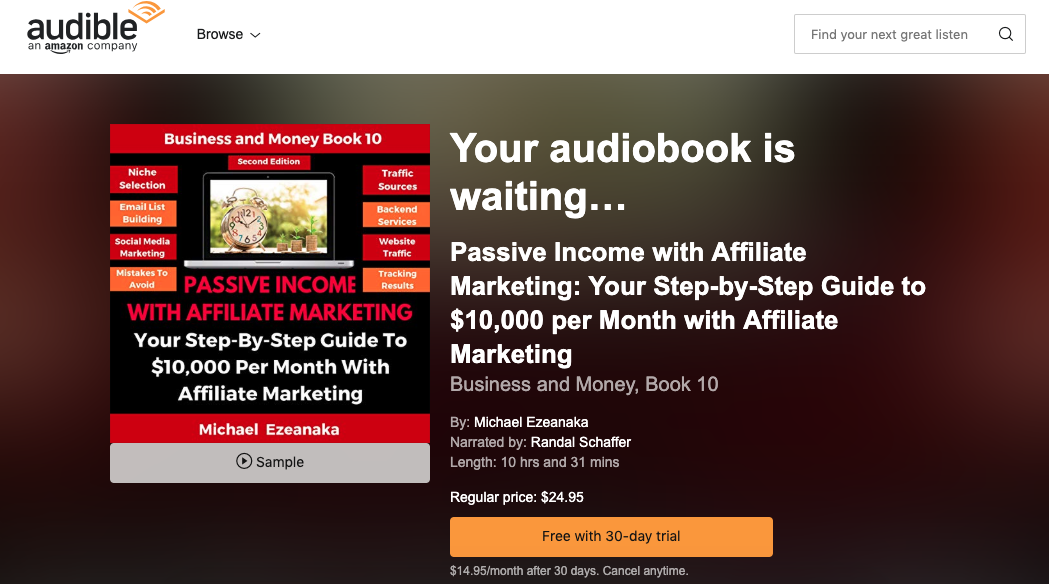Open narrator Randal Schaffer link
The height and width of the screenshot is (584, 1049).
581,442
